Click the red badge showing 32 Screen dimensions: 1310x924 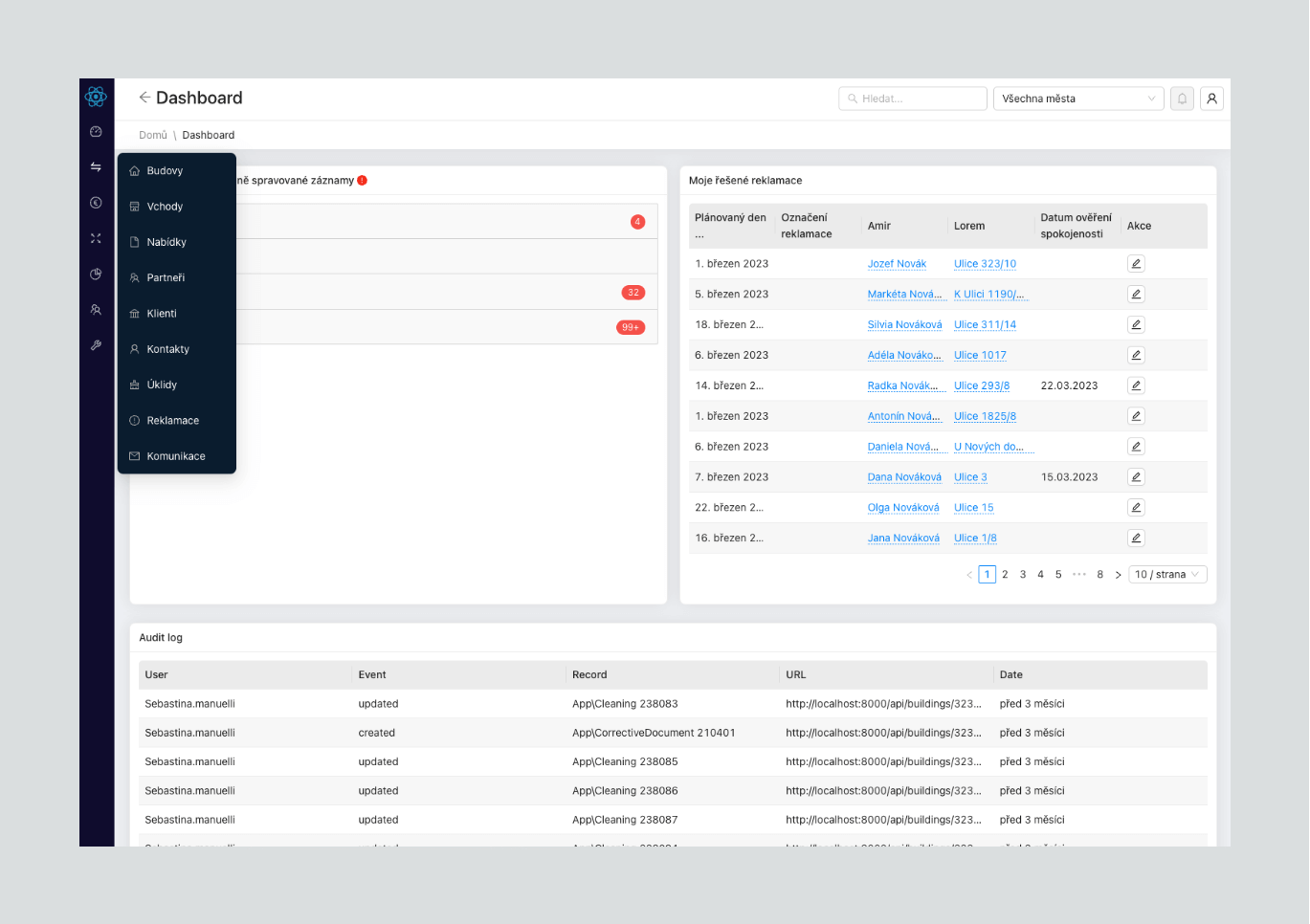click(x=633, y=293)
